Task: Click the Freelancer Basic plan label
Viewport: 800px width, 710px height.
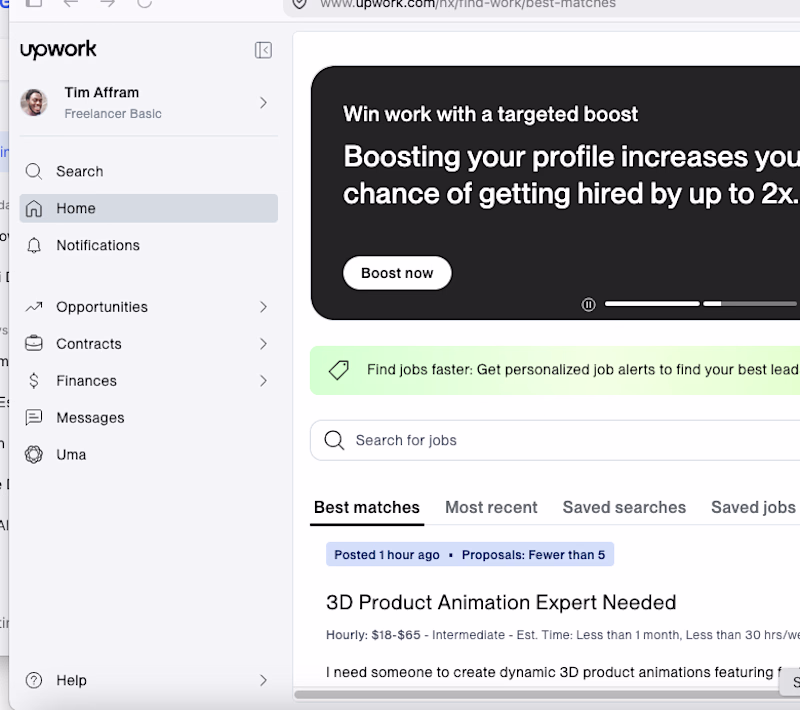Action: coord(113,114)
